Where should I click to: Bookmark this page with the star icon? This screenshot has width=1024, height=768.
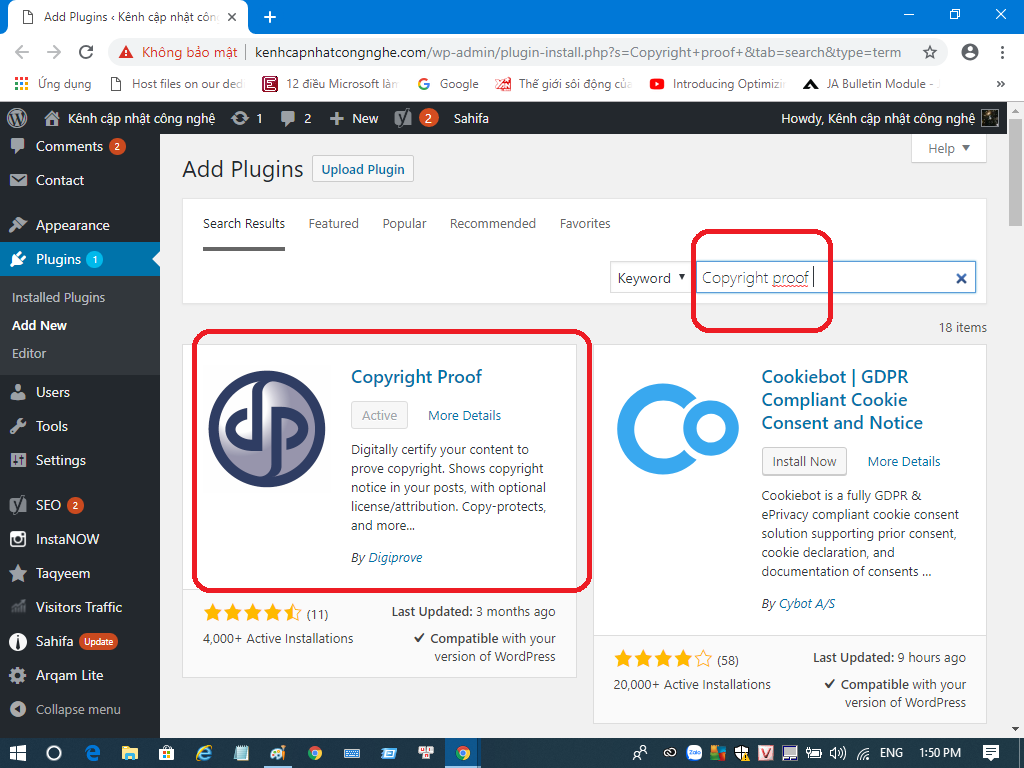[929, 52]
